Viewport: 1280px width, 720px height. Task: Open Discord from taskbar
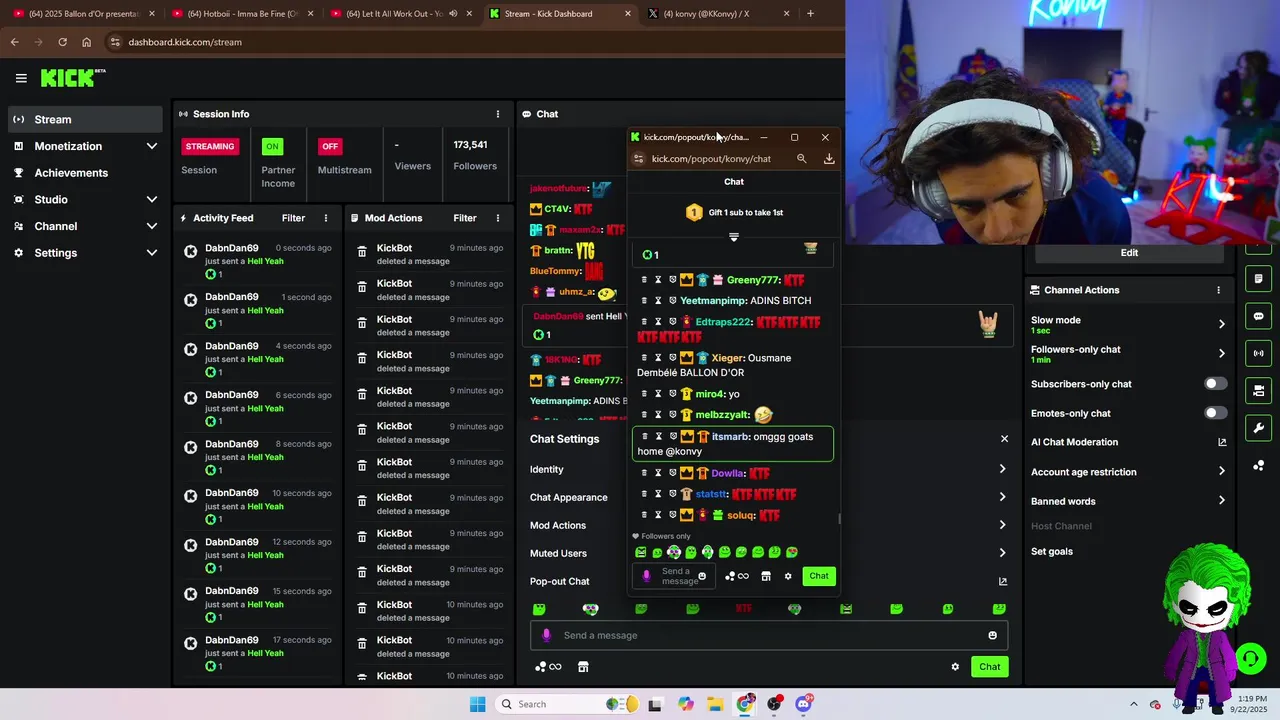pyautogui.click(x=803, y=704)
